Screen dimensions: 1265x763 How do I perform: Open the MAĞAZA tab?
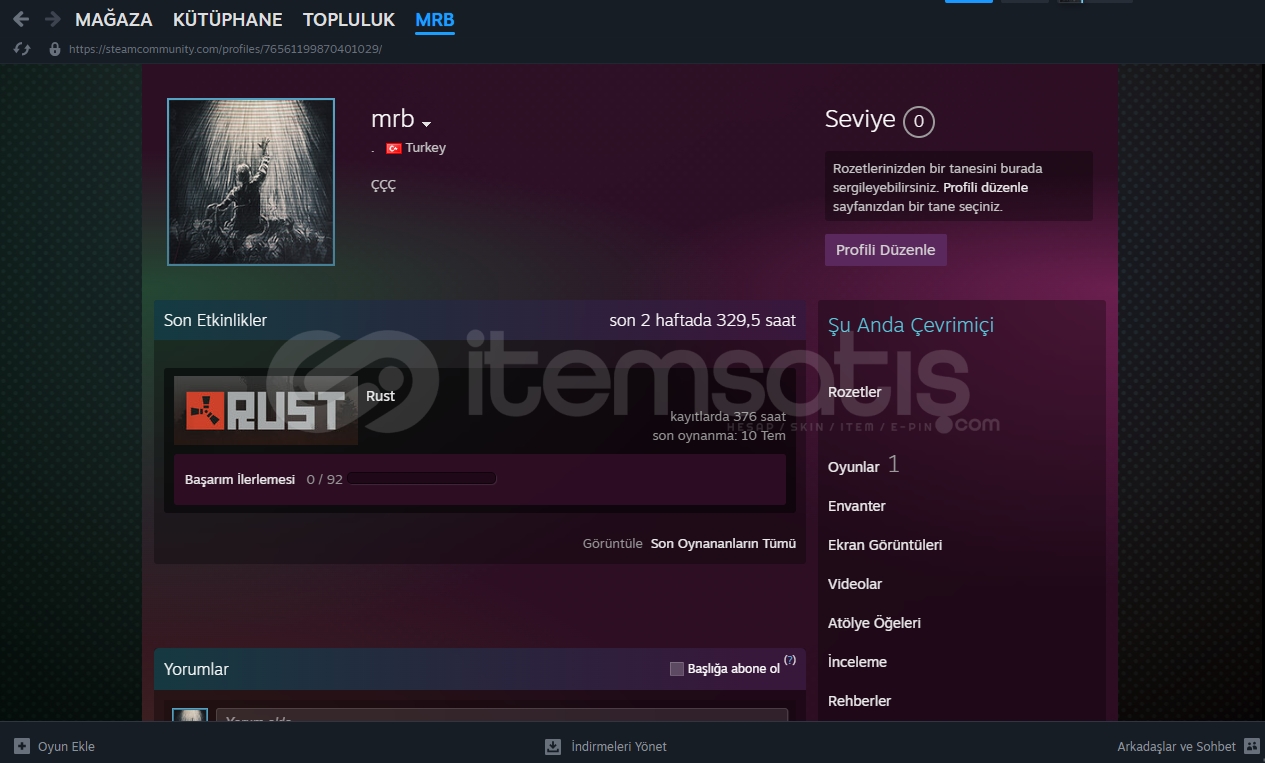coord(114,20)
